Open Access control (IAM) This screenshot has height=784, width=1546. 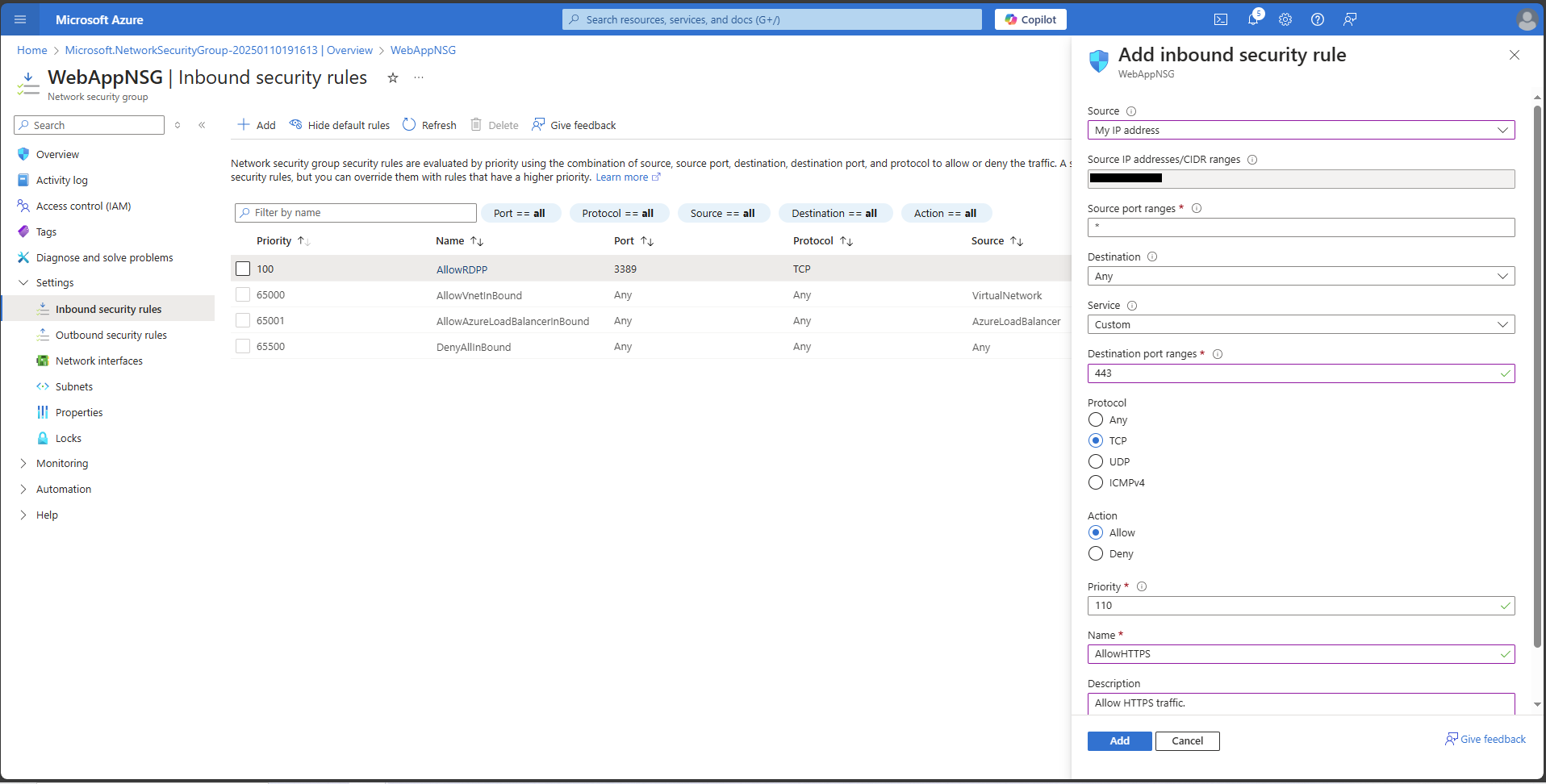[x=83, y=206]
